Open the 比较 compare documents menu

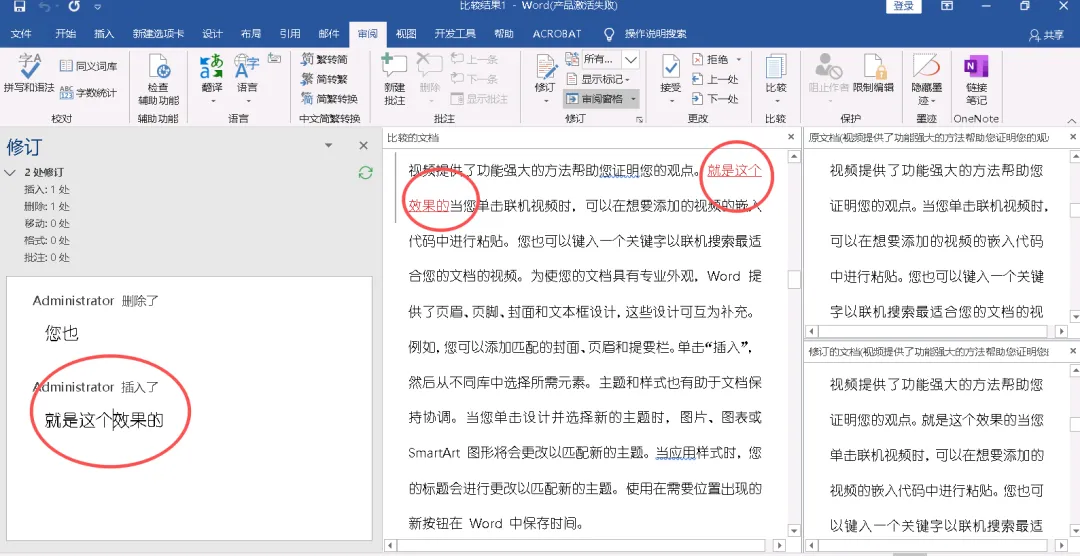(776, 80)
